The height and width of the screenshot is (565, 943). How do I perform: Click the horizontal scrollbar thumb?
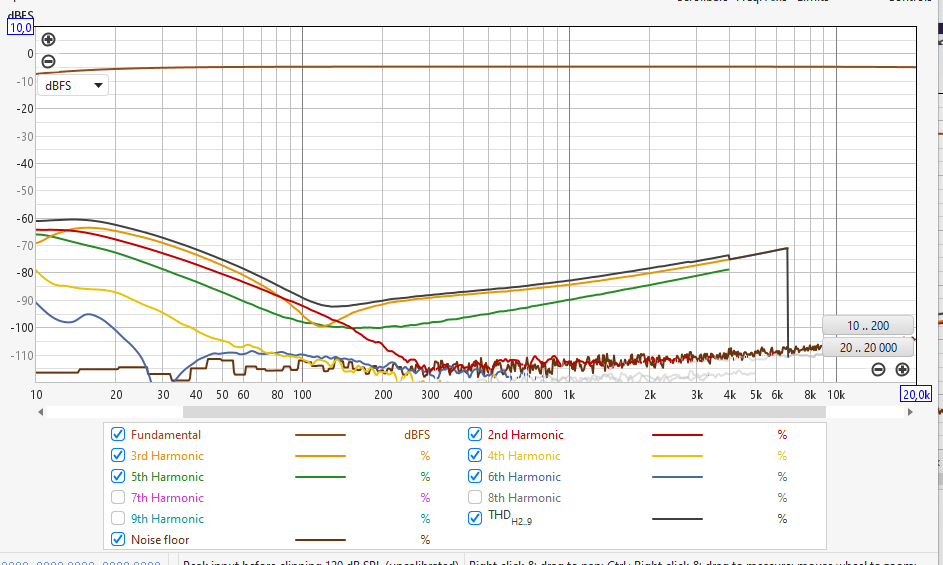click(x=504, y=412)
